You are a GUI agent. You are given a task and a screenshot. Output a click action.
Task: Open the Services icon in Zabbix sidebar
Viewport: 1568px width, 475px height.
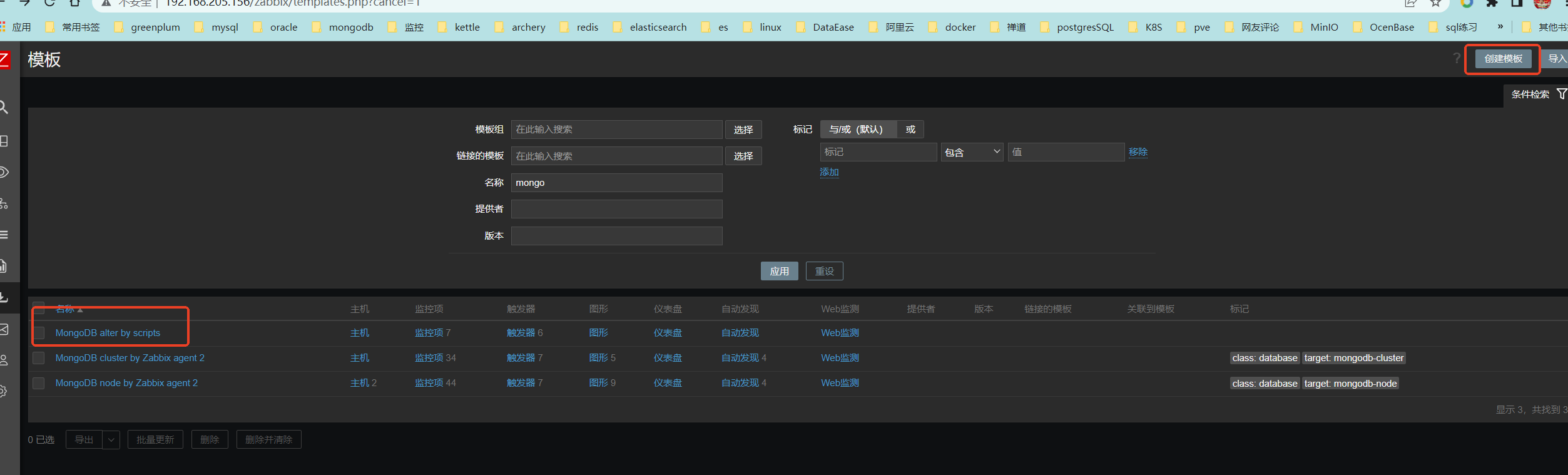tap(4, 203)
